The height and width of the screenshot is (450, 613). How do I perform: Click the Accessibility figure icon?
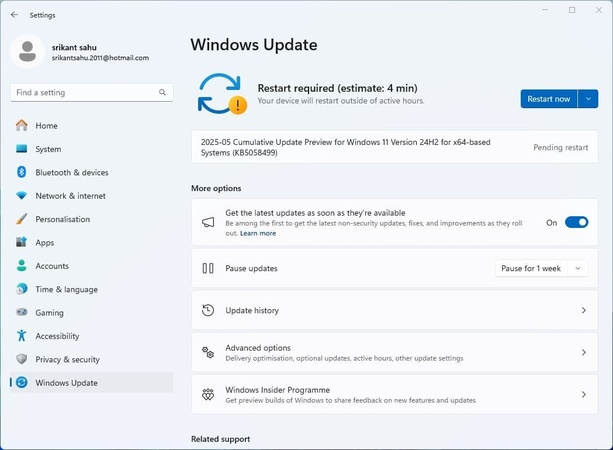click(22, 335)
